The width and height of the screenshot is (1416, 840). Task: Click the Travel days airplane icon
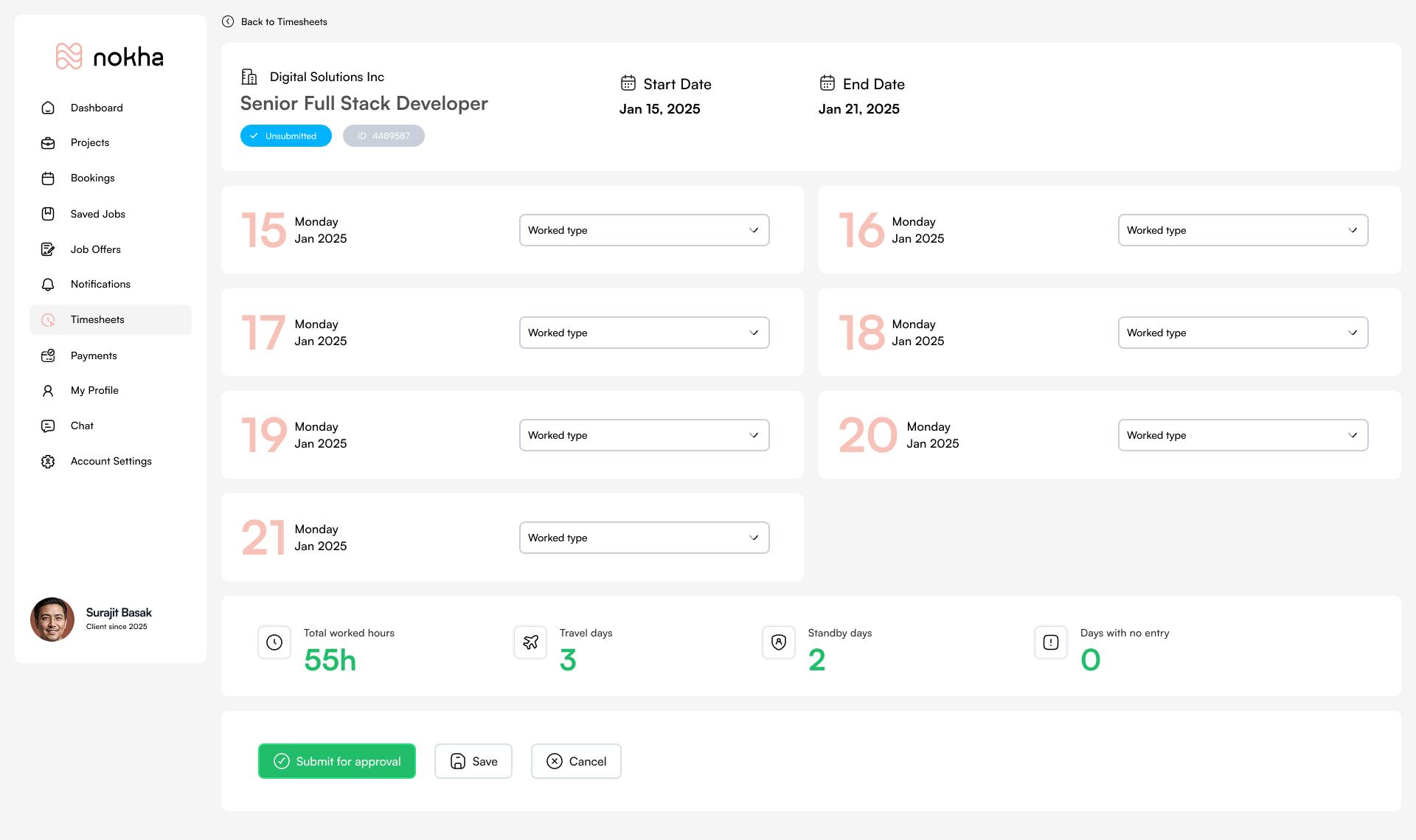[530, 642]
